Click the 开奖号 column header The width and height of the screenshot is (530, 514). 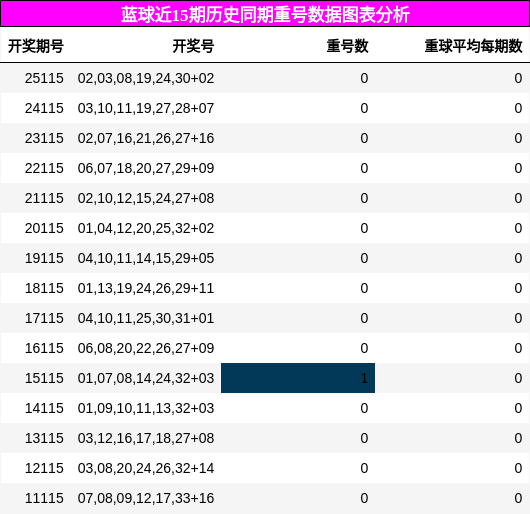click(x=193, y=46)
